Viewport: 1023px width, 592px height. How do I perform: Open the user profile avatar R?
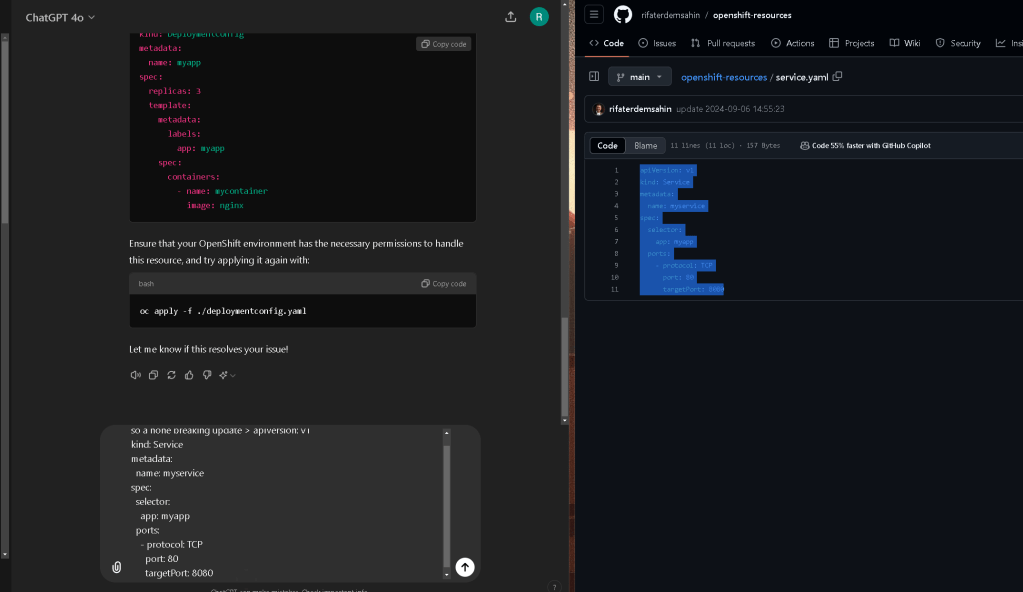[539, 17]
